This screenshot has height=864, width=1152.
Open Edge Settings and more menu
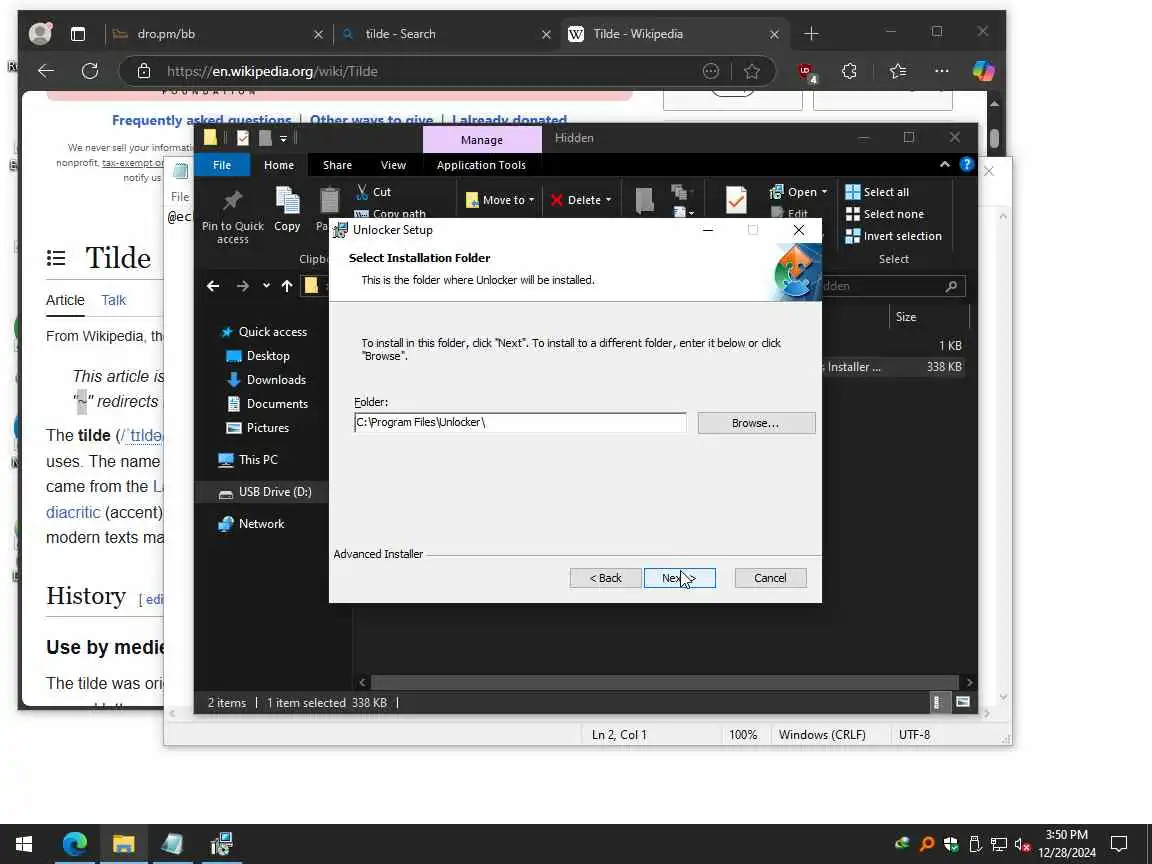point(942,71)
